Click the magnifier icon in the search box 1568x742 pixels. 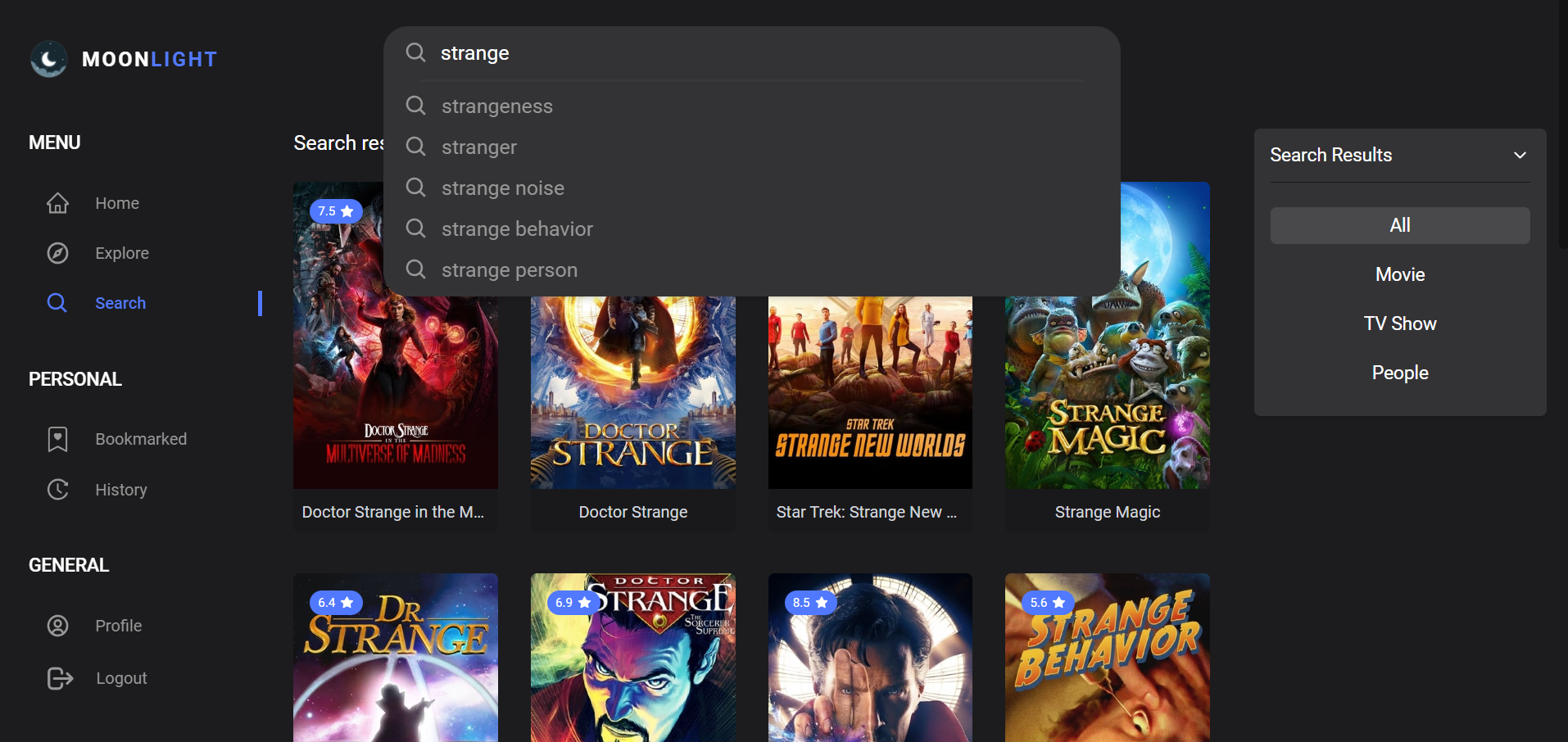(416, 53)
